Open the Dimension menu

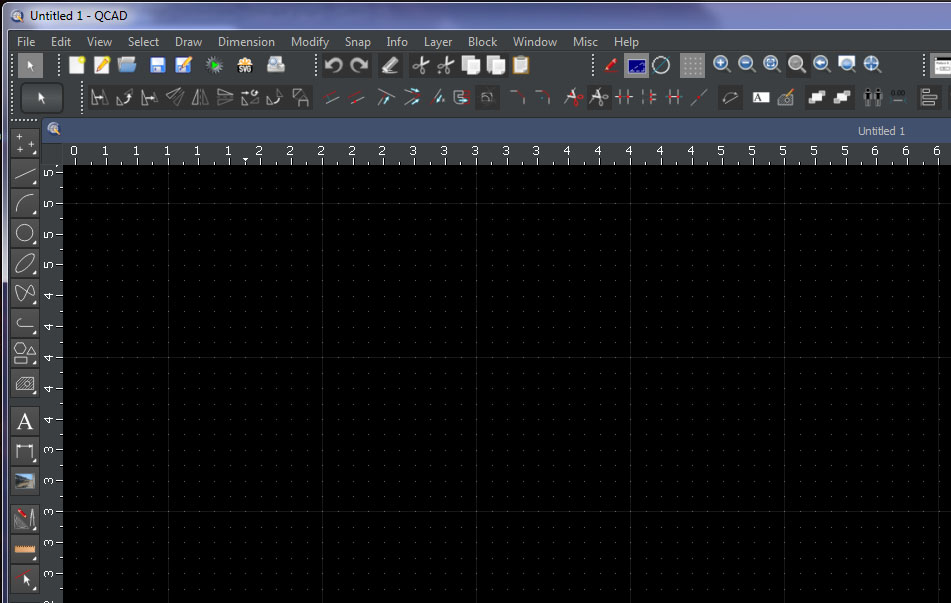[246, 42]
